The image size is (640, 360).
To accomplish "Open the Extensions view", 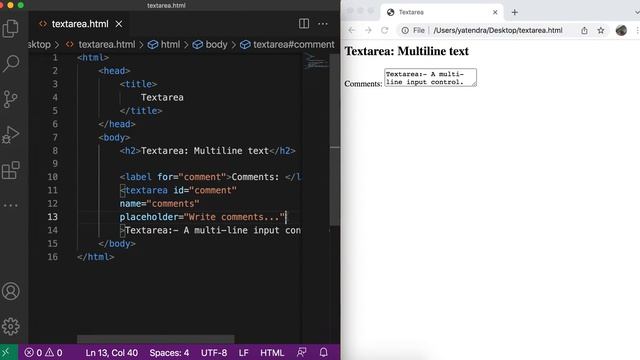I will (x=11, y=170).
